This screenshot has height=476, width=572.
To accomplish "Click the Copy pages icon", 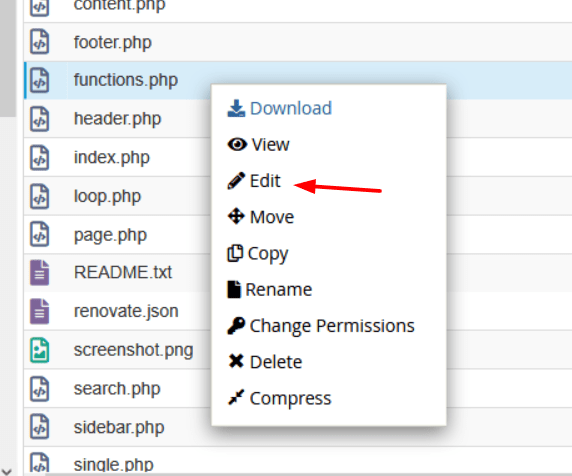I will [235, 253].
